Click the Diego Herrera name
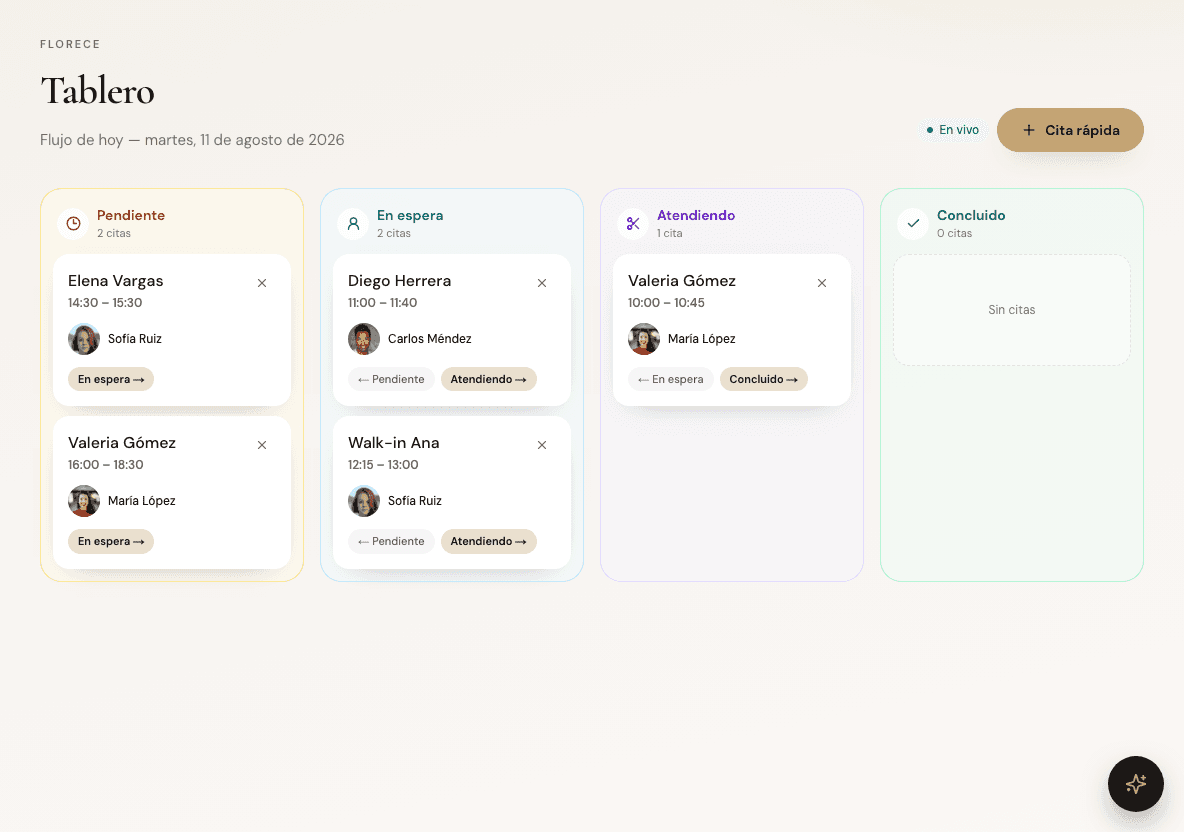 click(399, 281)
